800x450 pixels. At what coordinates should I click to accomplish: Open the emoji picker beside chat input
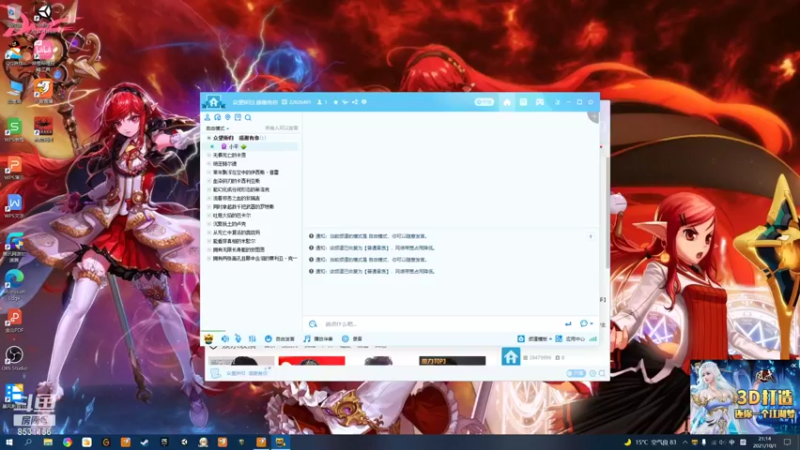point(313,324)
